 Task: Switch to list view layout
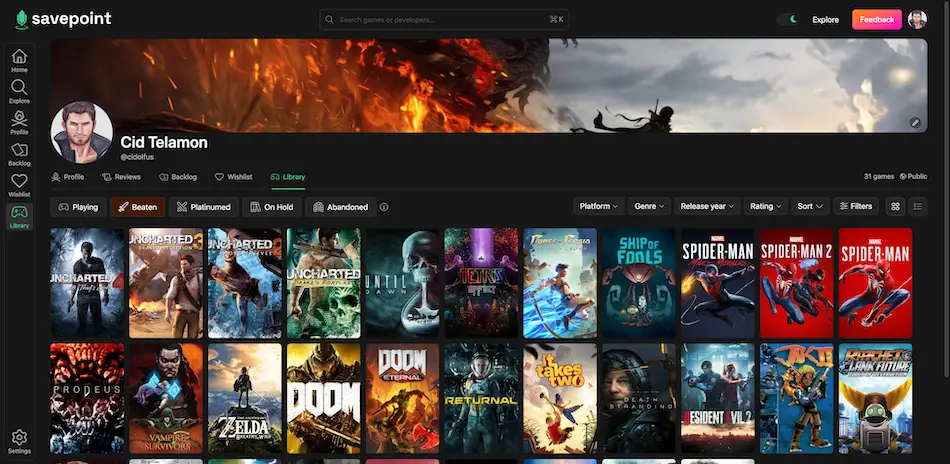coord(918,207)
